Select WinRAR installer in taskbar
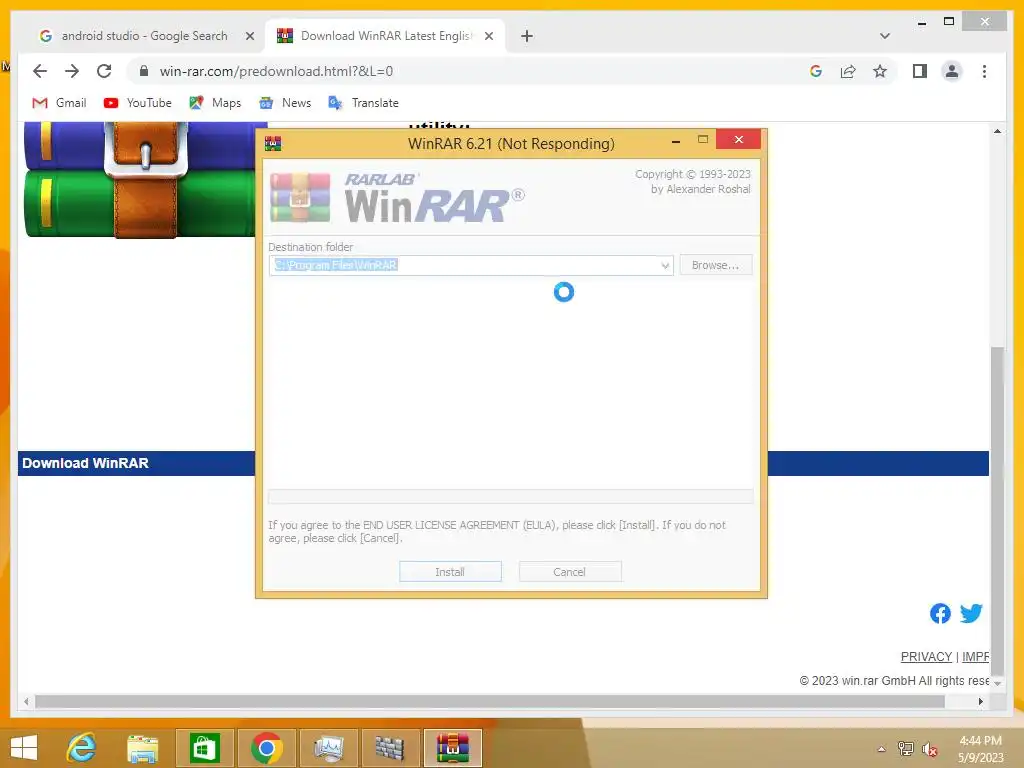Screen dimensions: 1024x768 click(x=453, y=748)
